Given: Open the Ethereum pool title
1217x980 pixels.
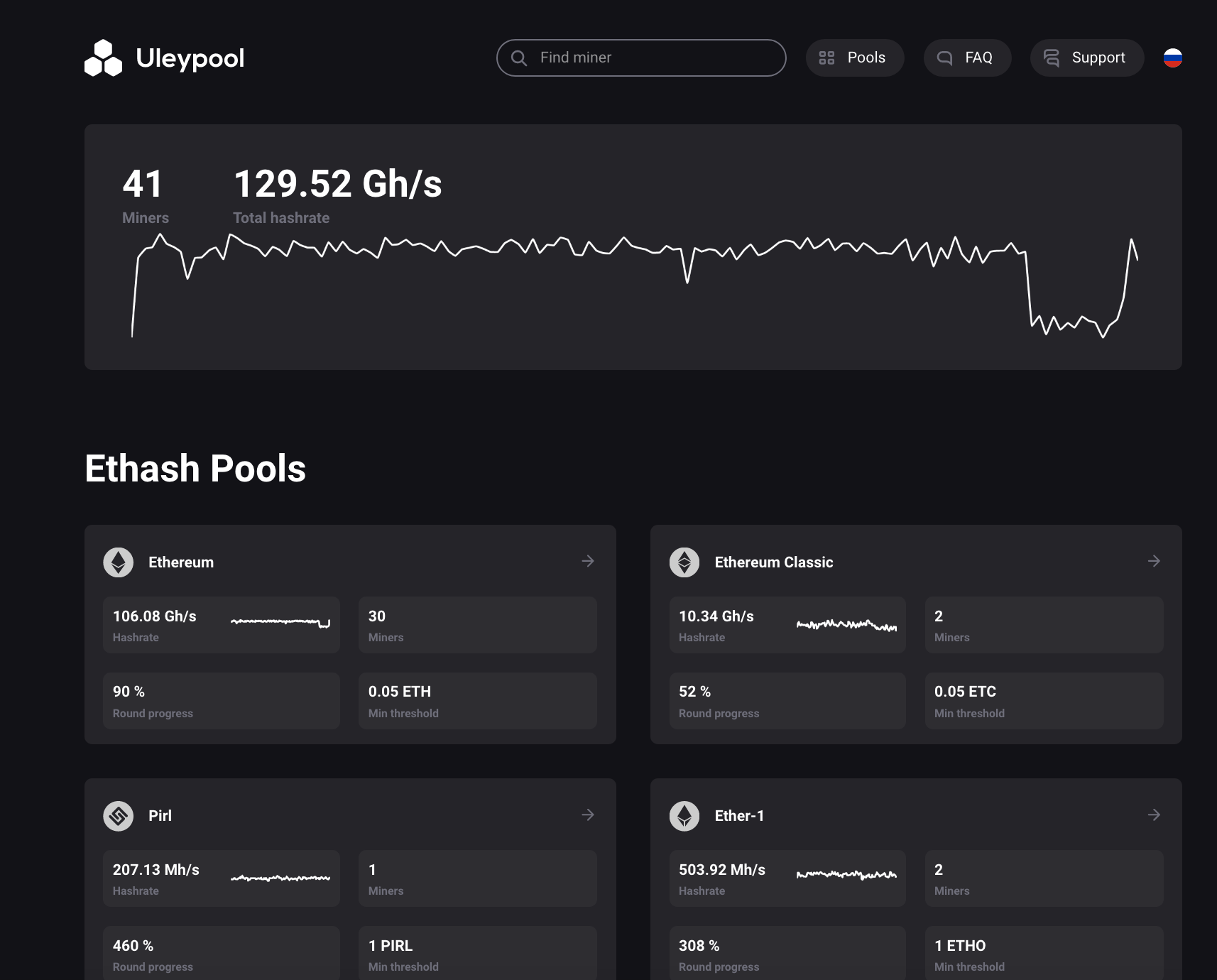Looking at the screenshot, I should pos(181,562).
